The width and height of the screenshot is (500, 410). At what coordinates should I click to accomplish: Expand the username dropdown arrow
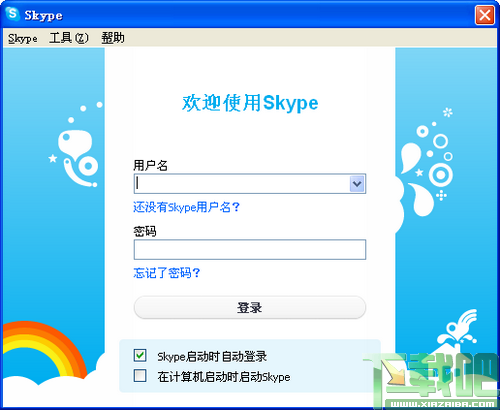(357, 184)
